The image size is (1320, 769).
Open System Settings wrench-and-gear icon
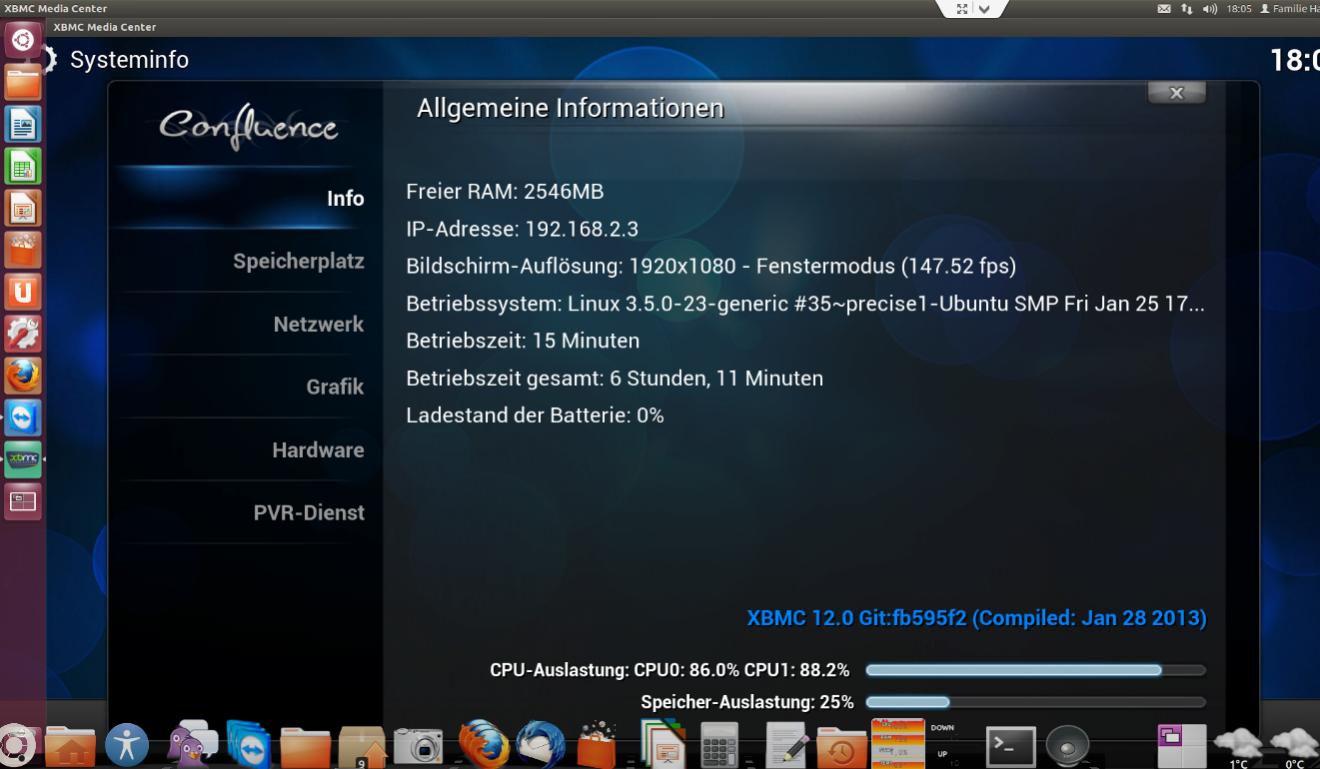tap(23, 334)
